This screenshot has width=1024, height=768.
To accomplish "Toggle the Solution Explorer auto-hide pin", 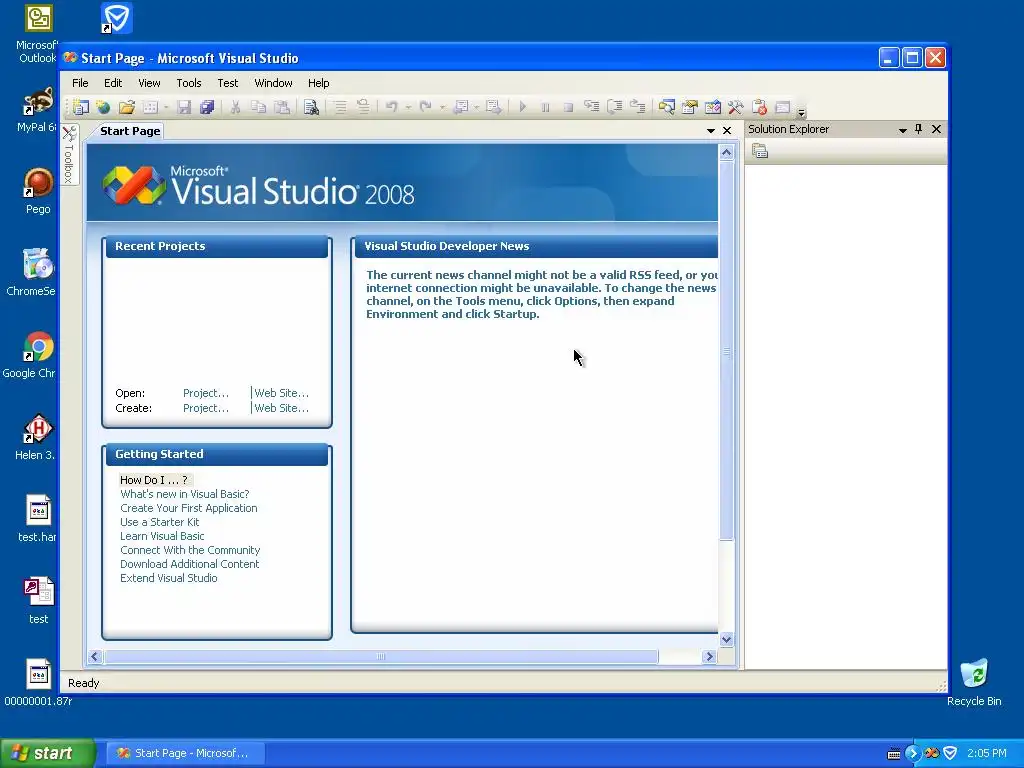I will click(x=918, y=129).
